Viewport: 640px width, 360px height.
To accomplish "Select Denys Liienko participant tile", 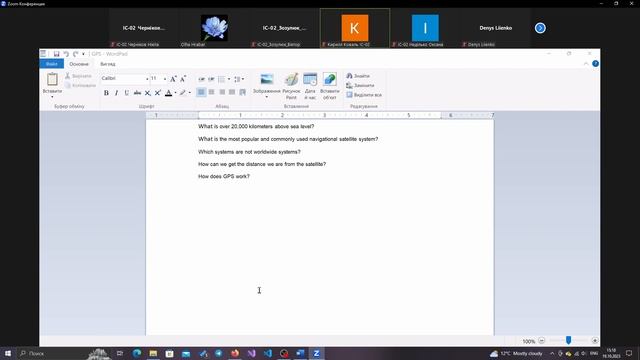I will coord(496,28).
